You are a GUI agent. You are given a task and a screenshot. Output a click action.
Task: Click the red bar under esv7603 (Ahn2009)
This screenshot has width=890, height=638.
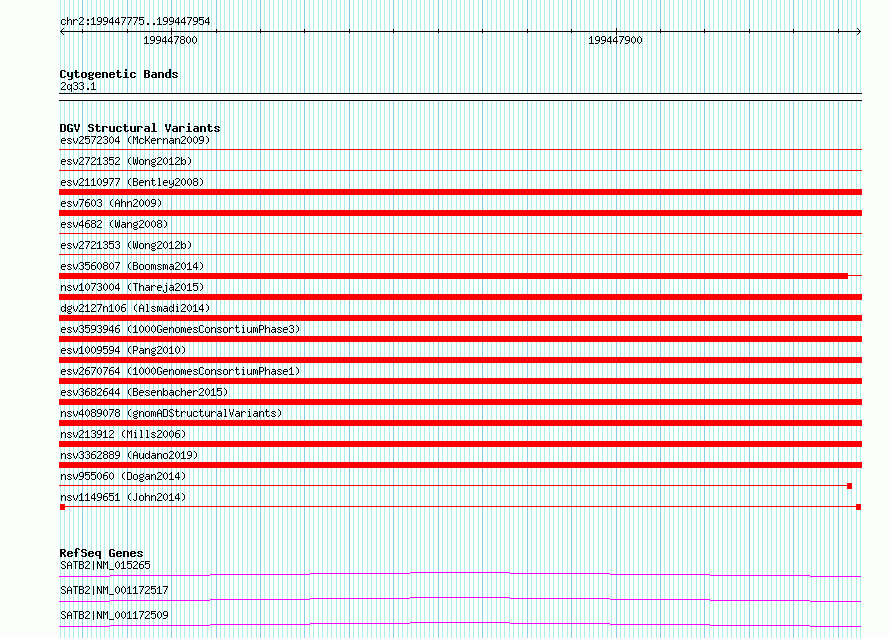point(460,213)
